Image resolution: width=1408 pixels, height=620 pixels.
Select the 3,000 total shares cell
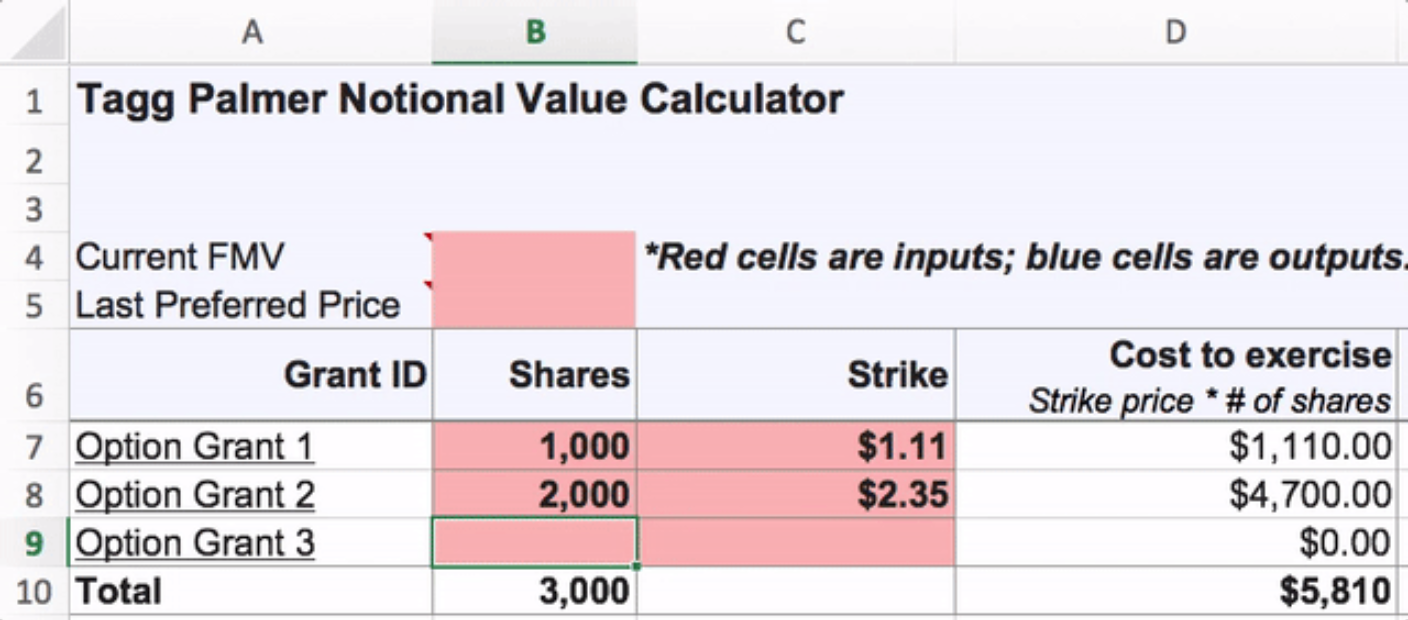pyautogui.click(x=535, y=591)
